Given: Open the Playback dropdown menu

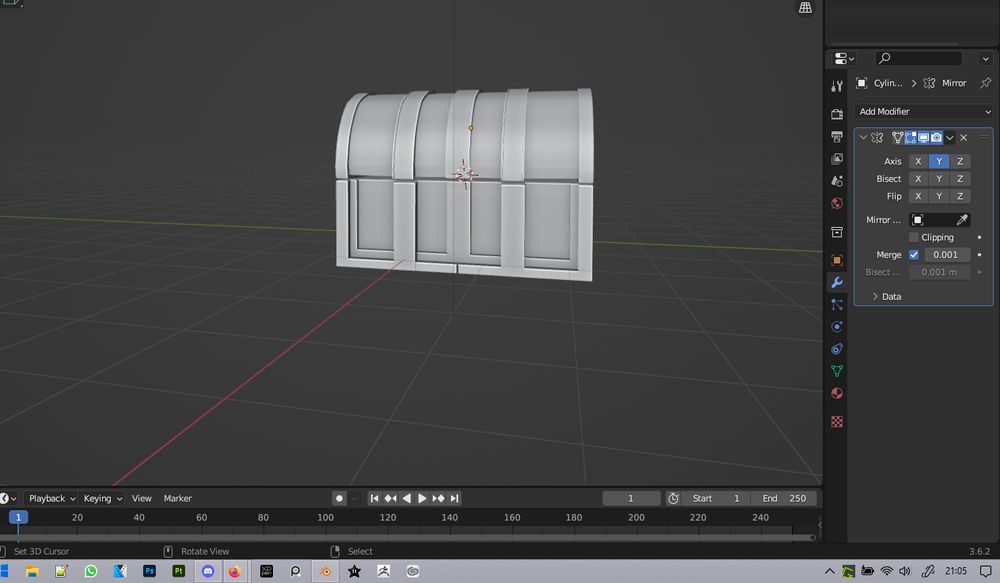Looking at the screenshot, I should (50, 498).
